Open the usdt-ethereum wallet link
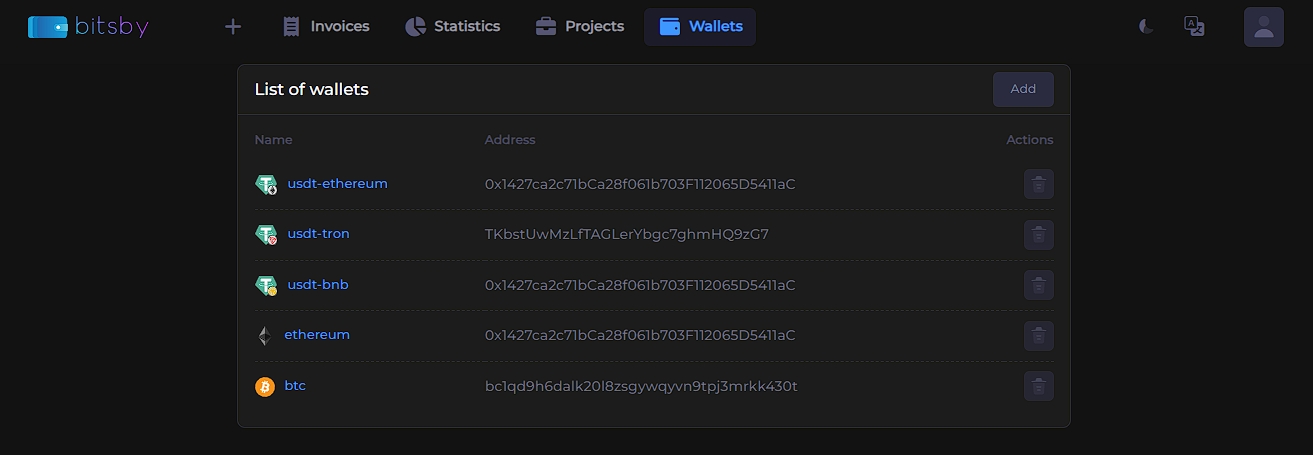Viewport: 1313px width, 455px height. coord(337,184)
